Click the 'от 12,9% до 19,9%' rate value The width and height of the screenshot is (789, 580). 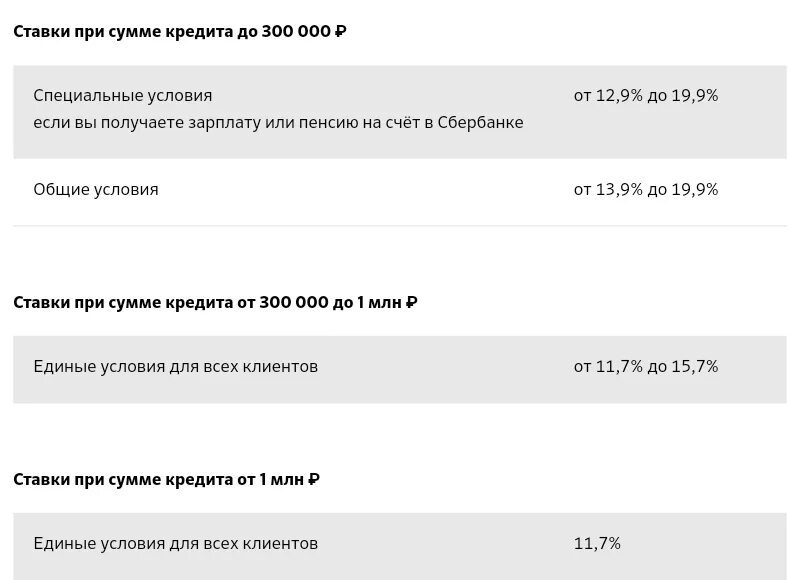click(x=646, y=96)
